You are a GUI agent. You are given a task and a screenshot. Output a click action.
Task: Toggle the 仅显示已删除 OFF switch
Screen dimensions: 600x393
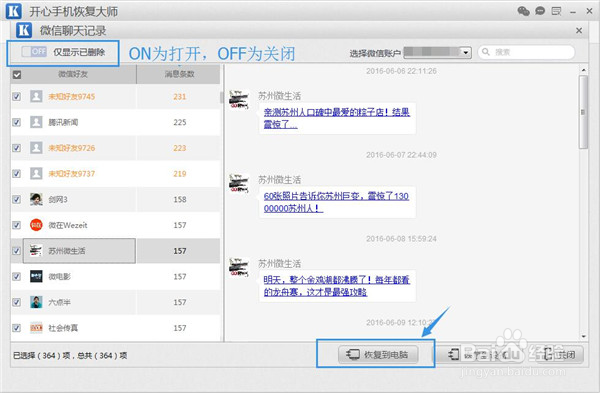(x=34, y=52)
